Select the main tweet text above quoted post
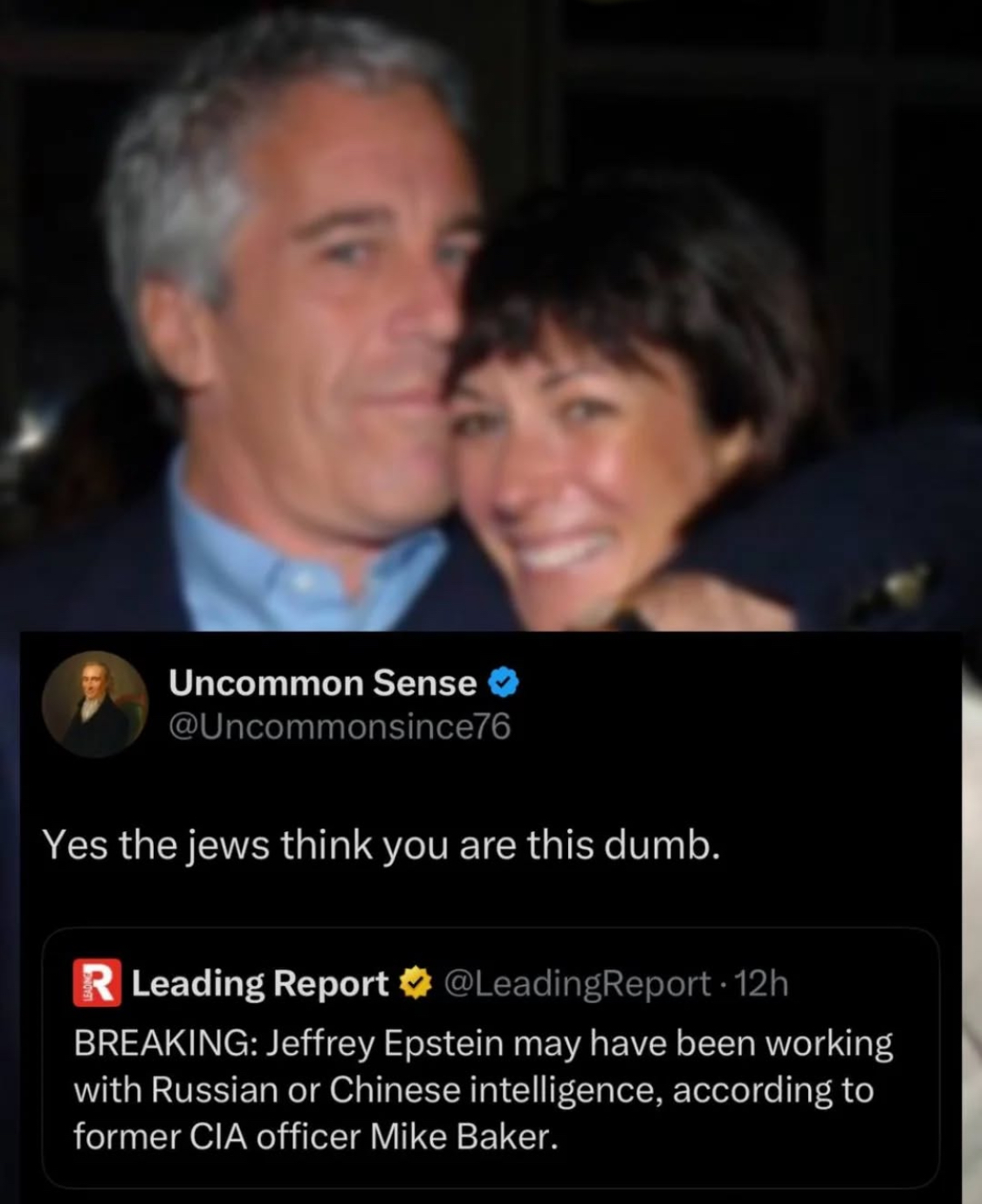The image size is (982, 1204). [x=381, y=845]
